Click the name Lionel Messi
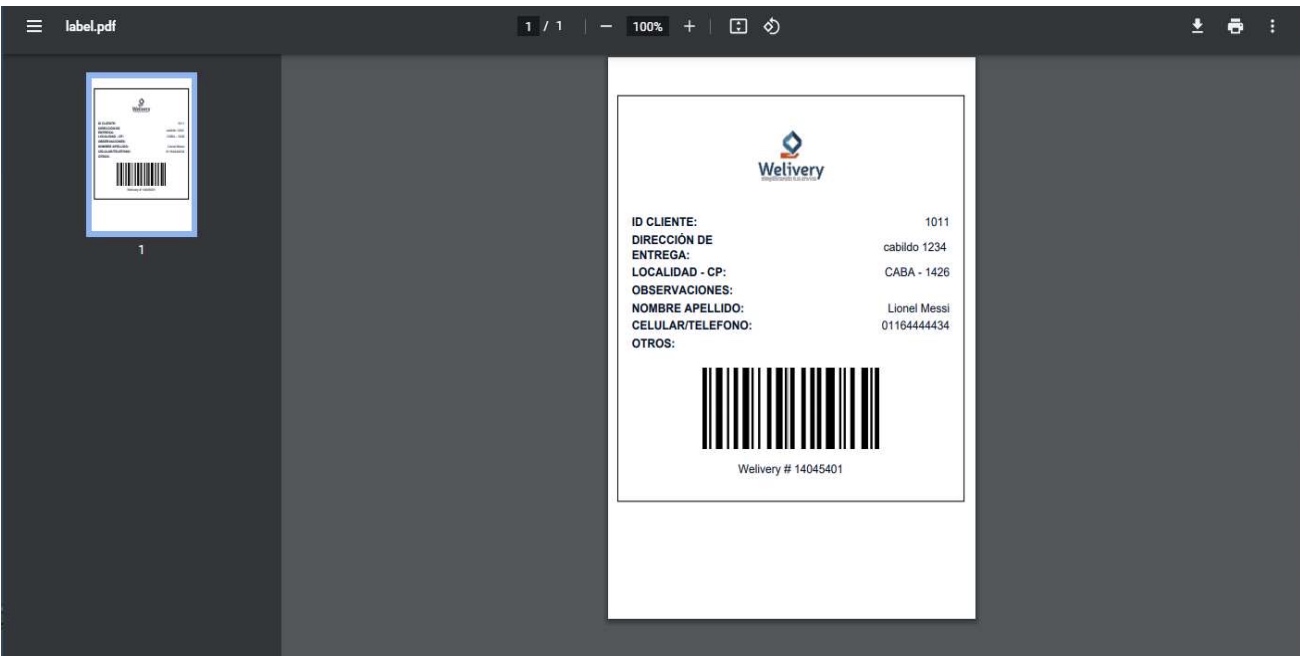 [x=918, y=308]
